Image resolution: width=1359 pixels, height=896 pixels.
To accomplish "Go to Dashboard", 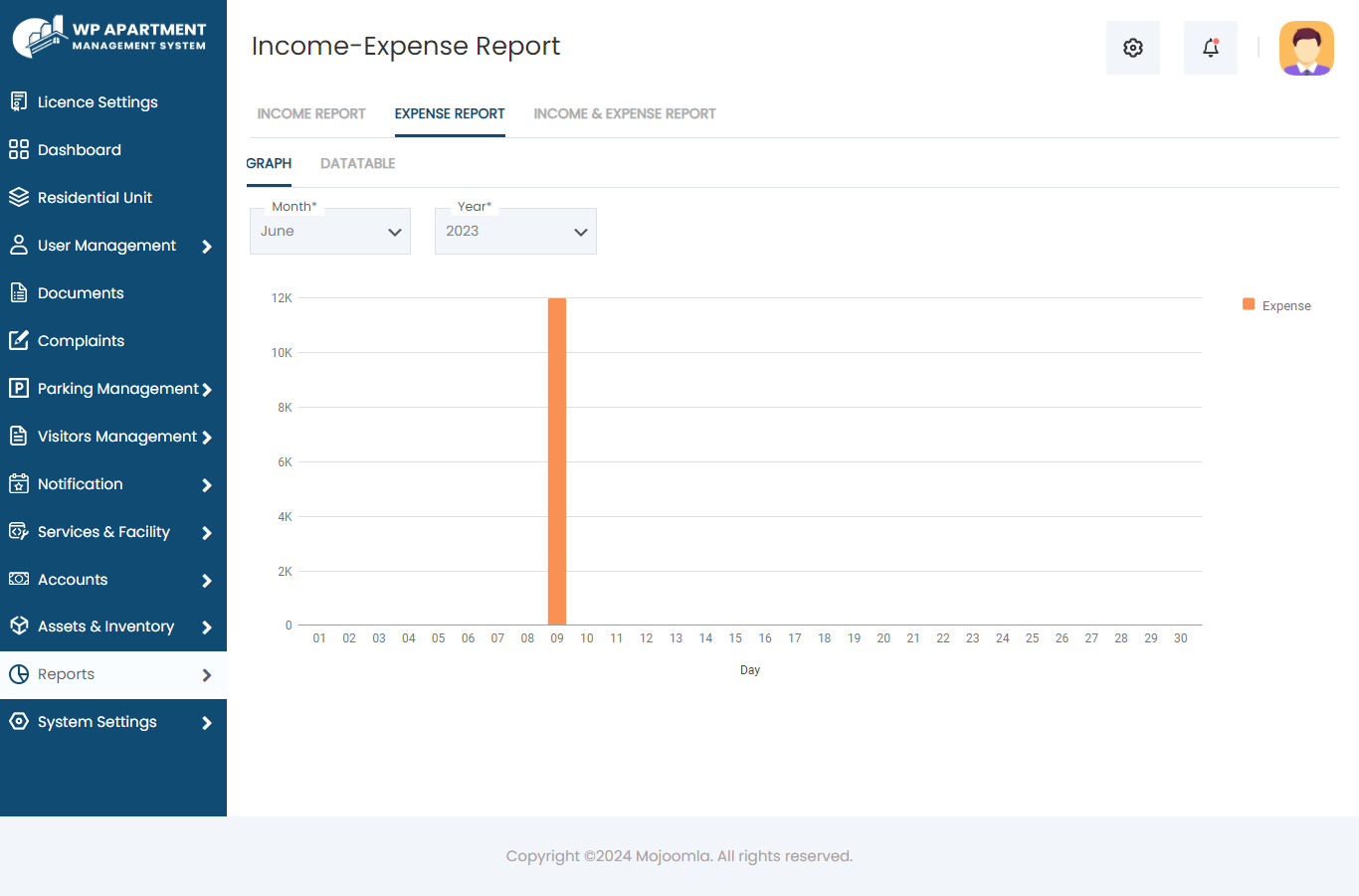I will (80, 149).
